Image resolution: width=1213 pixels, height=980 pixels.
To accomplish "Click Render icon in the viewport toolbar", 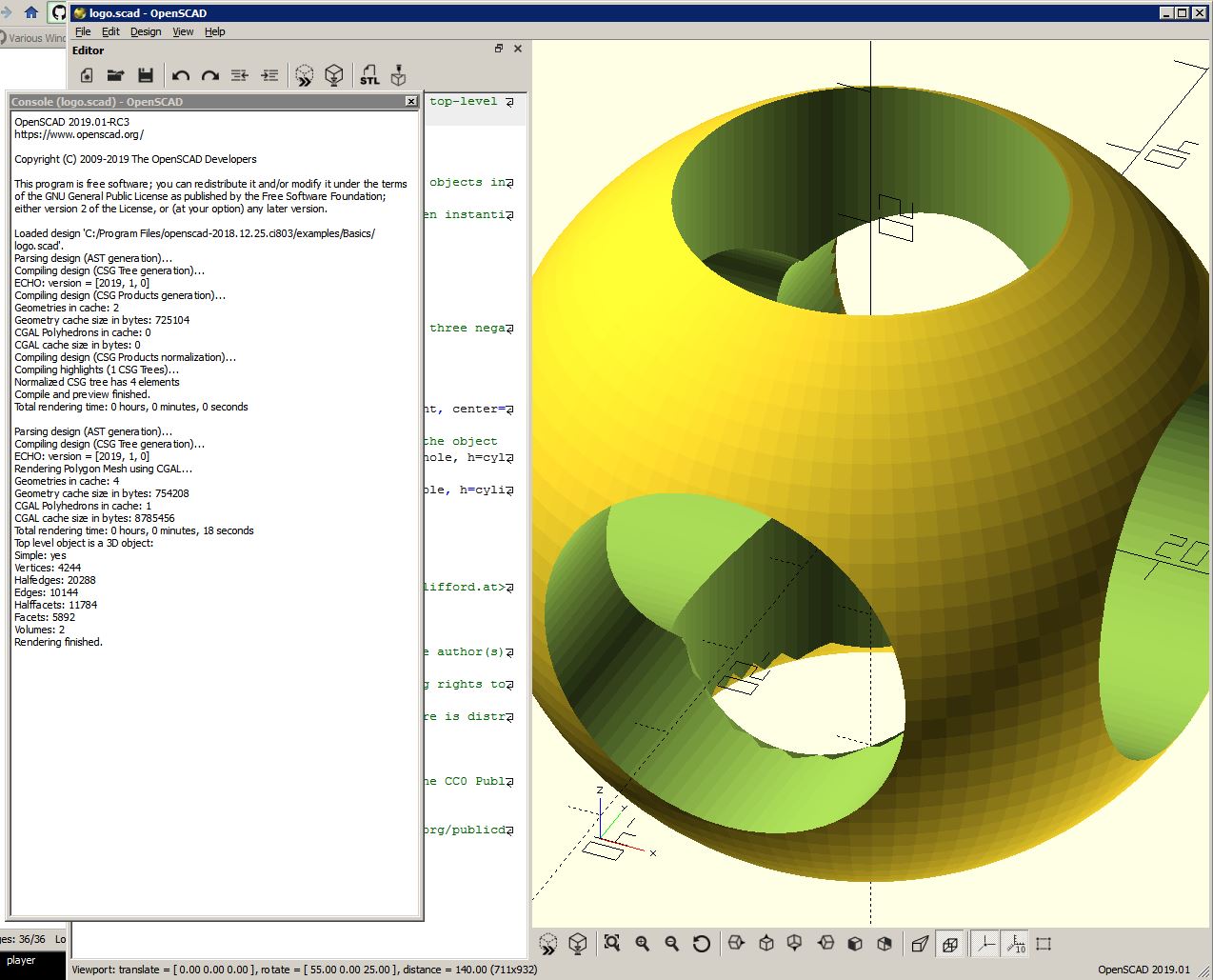I will click(x=577, y=944).
